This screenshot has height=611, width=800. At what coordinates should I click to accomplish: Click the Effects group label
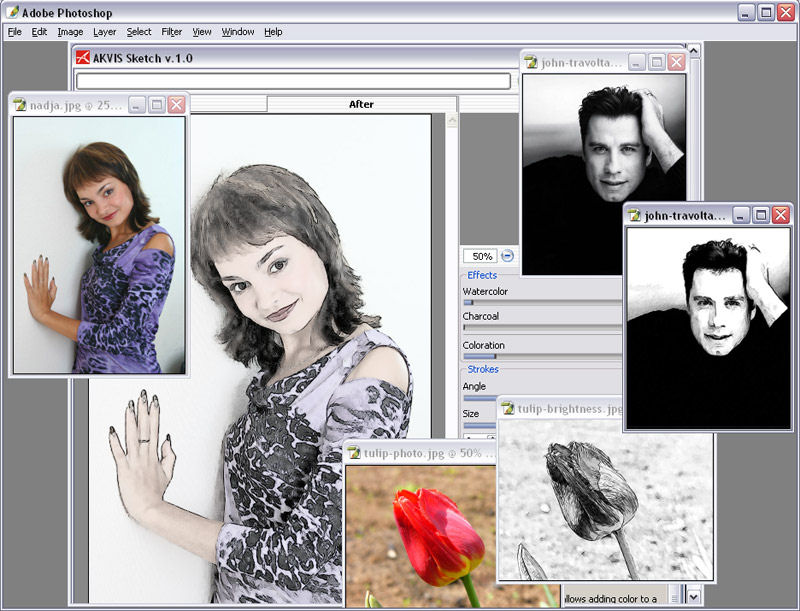pyautogui.click(x=482, y=275)
